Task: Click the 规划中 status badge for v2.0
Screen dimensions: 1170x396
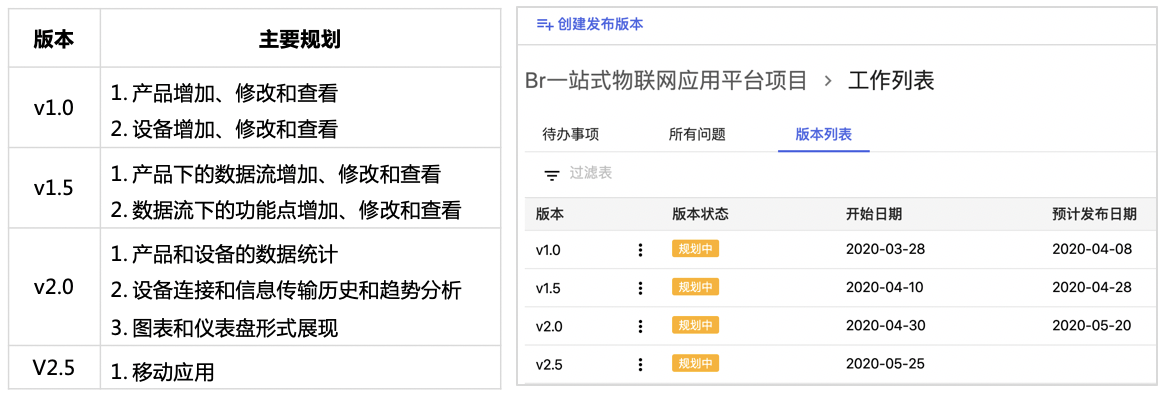Action: click(x=695, y=325)
